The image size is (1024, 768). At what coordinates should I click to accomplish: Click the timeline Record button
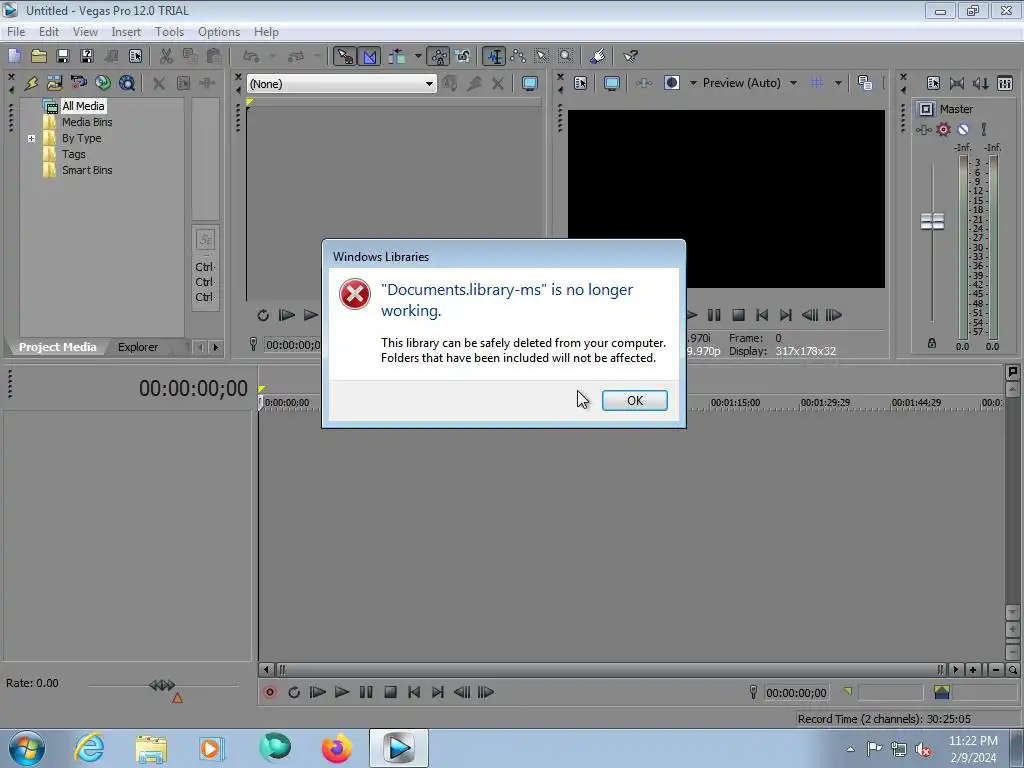270,692
